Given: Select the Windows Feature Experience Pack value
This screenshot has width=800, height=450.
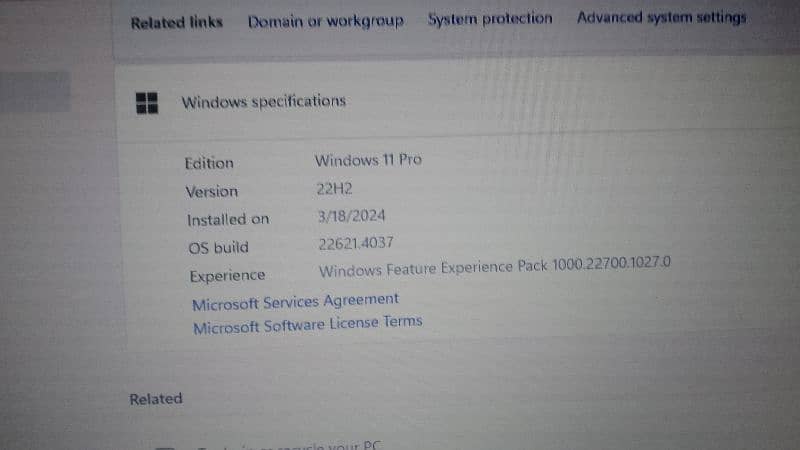Looking at the screenshot, I should 494,267.
